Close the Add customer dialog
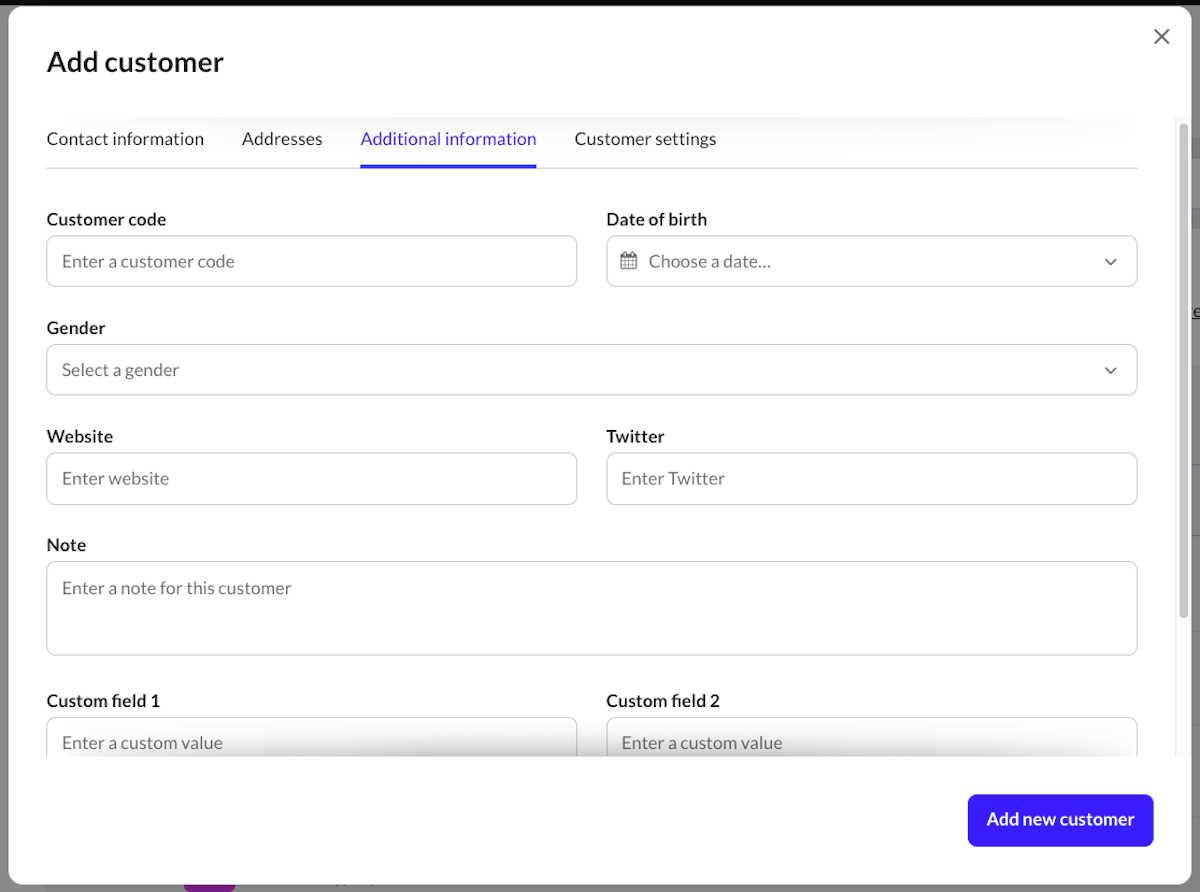This screenshot has height=892, width=1200. (1161, 37)
